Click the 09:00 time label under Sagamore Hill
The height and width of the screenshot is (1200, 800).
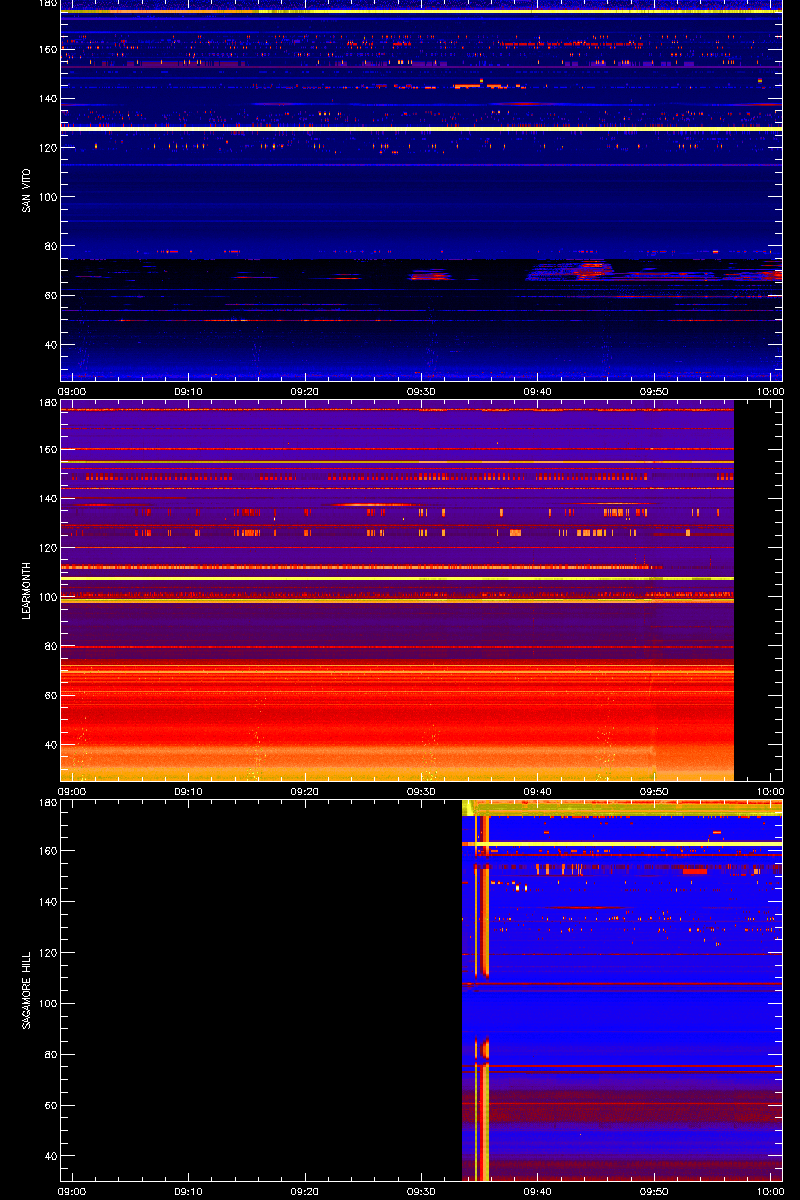point(72,1191)
